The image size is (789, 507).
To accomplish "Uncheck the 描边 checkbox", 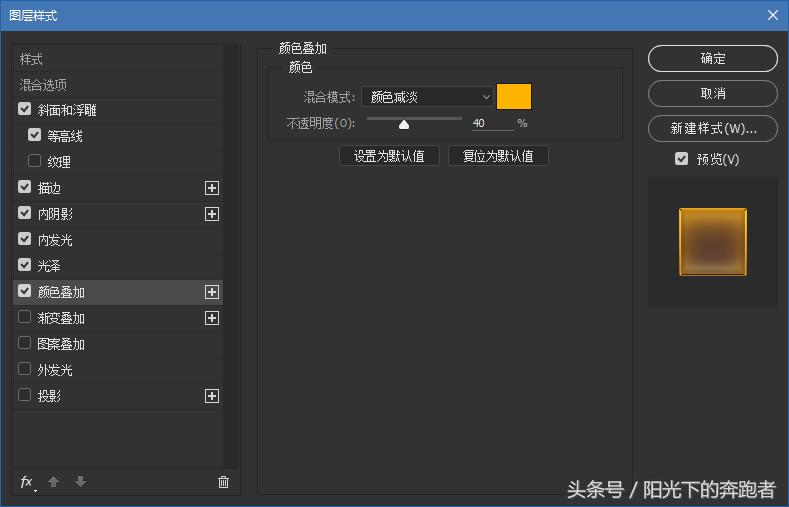I will 24,187.
